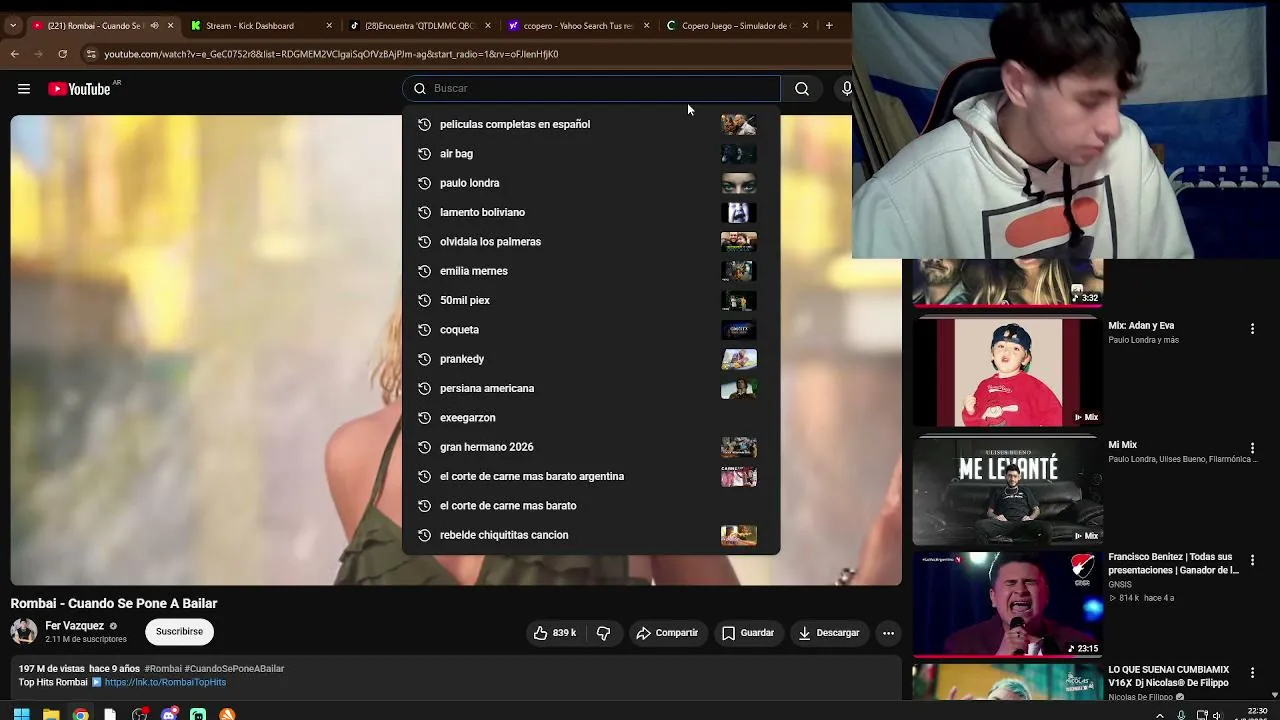Open options menu for Francisco Benitez video
Screen dimensions: 1280x720
click(x=1252, y=560)
